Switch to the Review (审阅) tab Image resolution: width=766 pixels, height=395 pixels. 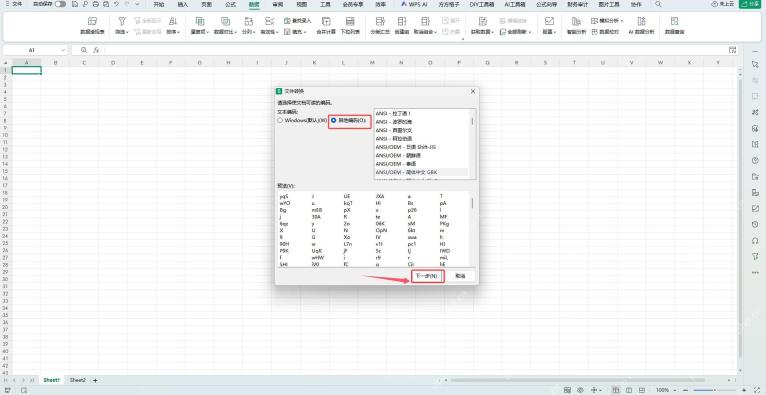tap(277, 4)
